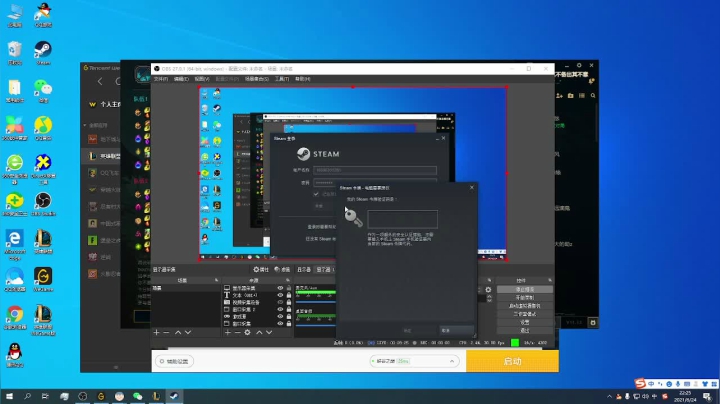Toggle visibility of the display capture source

click(x=280, y=288)
